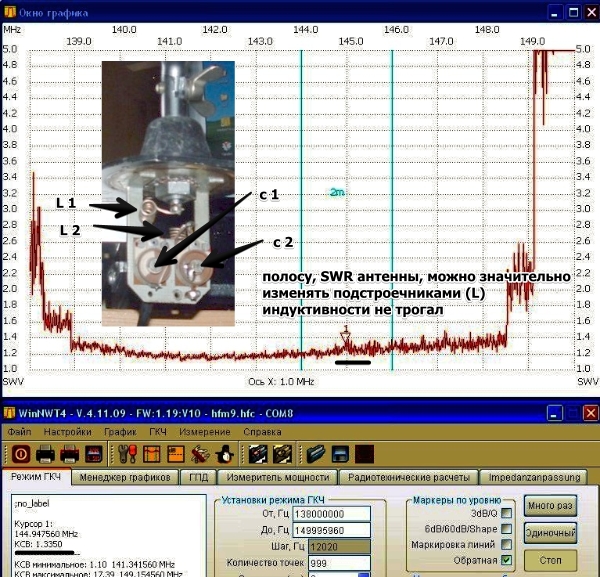
Task: Click cursor marker 1 on the SWR graph
Action: pyautogui.click(x=346, y=335)
